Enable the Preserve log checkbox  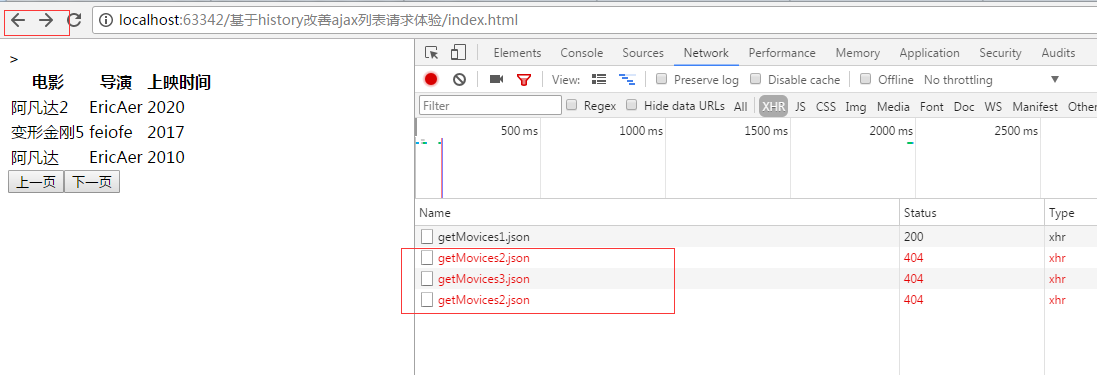pos(661,79)
